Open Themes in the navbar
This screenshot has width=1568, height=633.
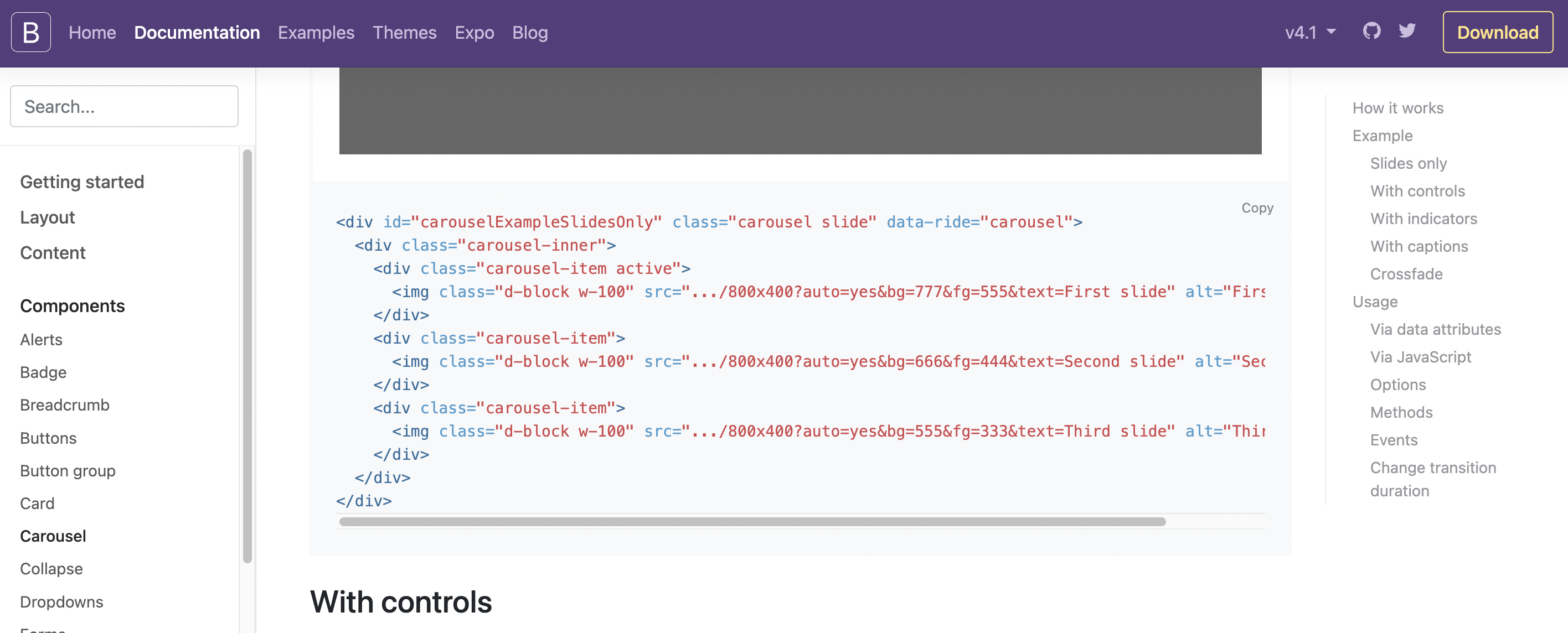pyautogui.click(x=404, y=32)
